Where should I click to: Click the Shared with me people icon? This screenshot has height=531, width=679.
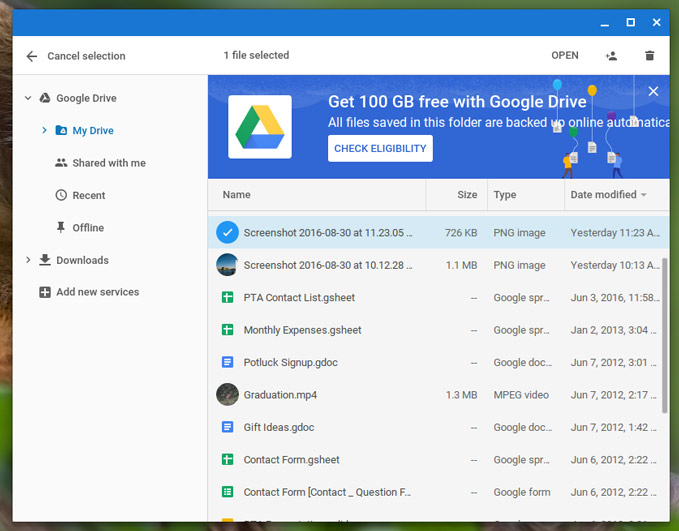coord(61,163)
